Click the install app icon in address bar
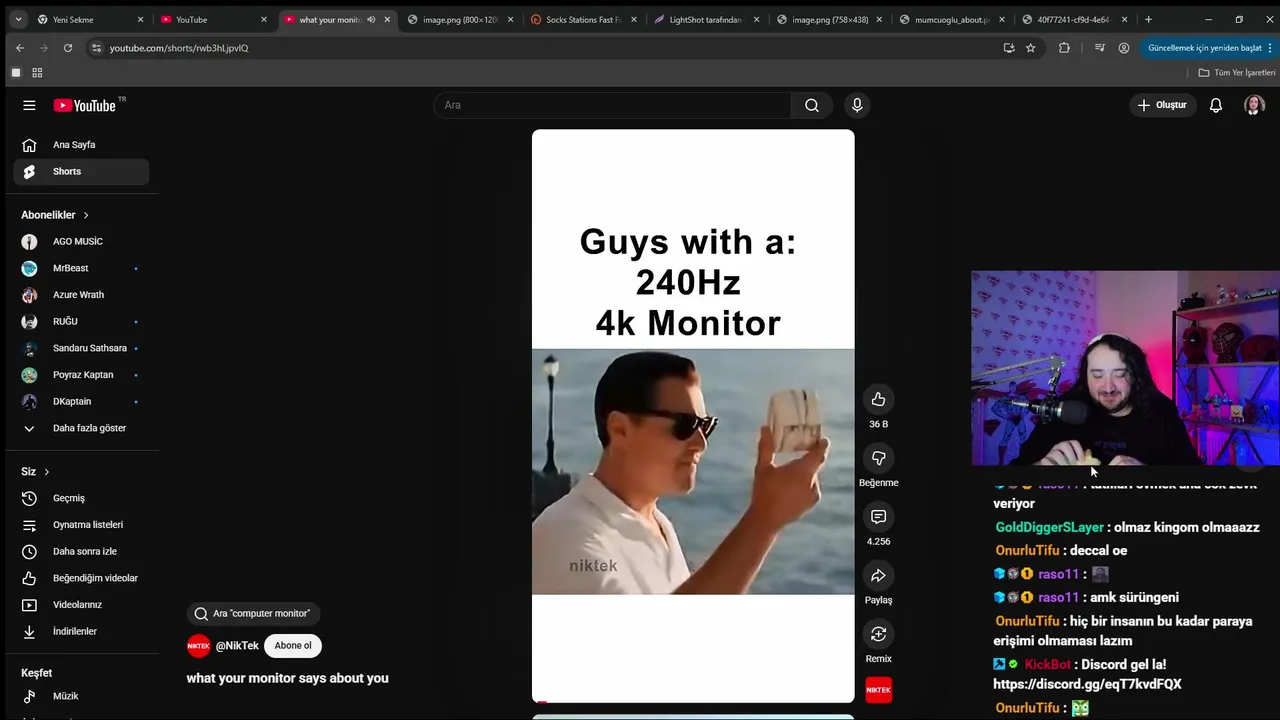1280x720 pixels. click(x=1009, y=48)
